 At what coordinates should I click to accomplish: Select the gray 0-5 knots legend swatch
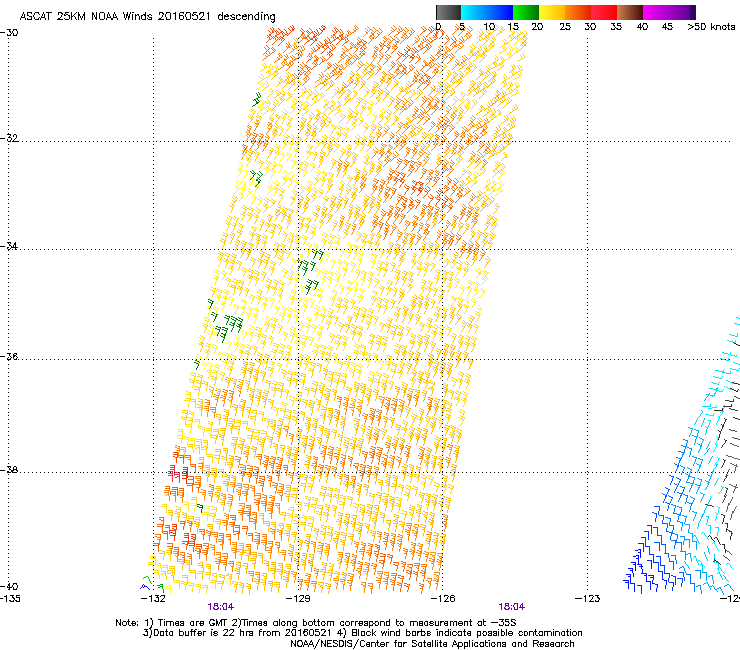(x=448, y=12)
